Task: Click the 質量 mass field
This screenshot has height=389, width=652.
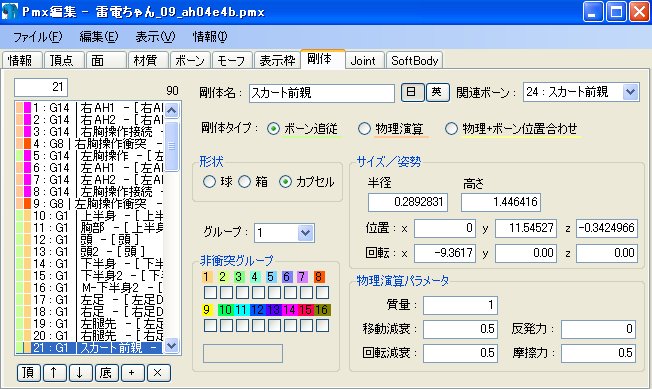Action: 460,305
